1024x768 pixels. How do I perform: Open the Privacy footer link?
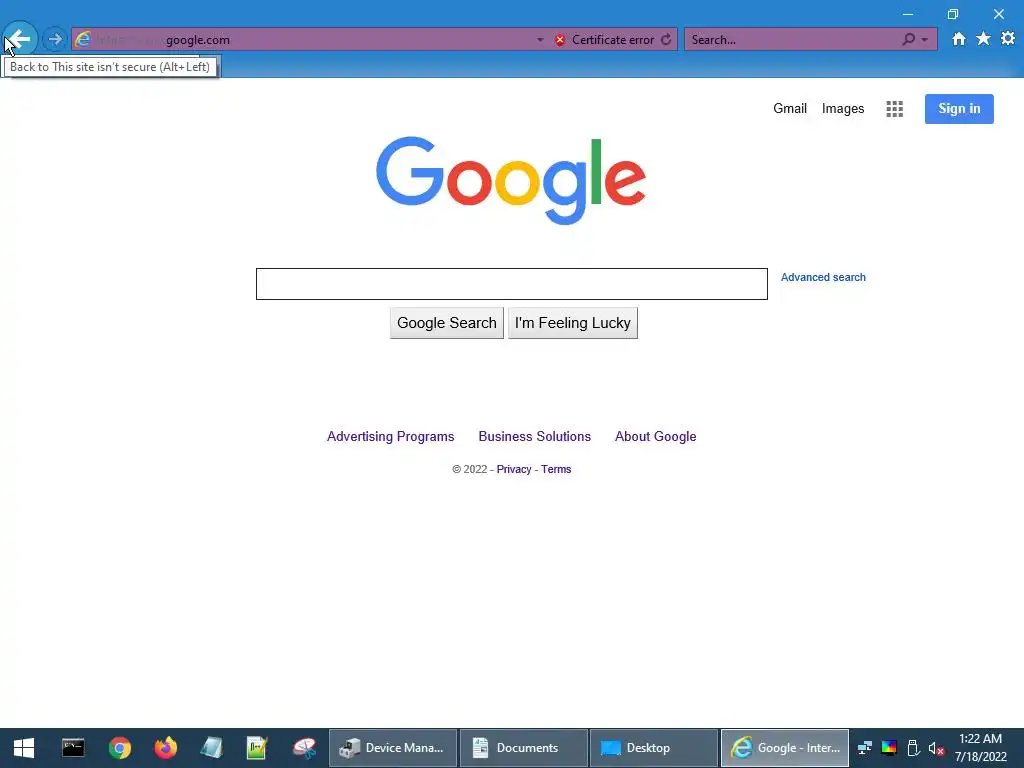tap(513, 469)
